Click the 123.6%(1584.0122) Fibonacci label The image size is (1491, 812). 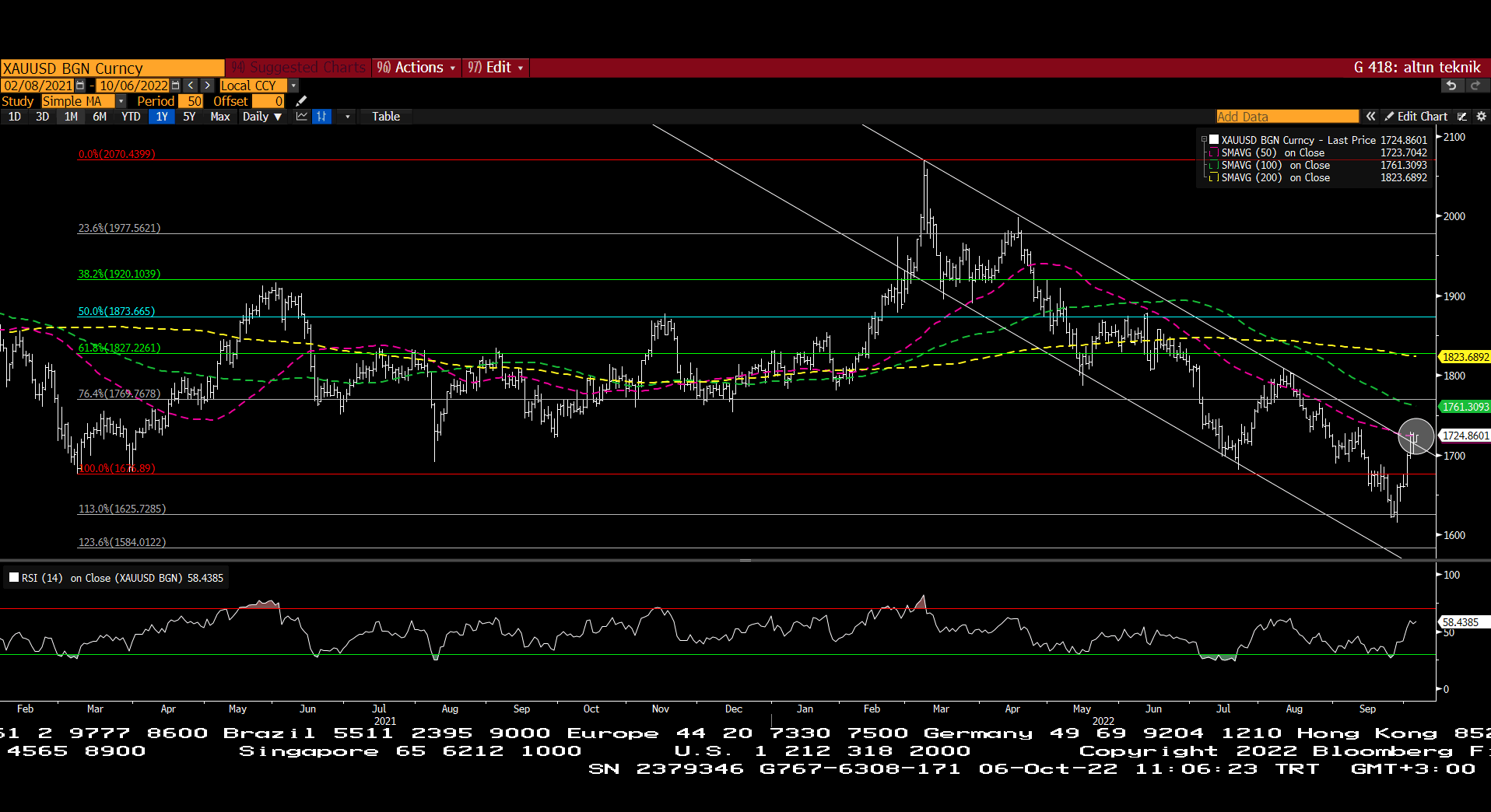point(122,542)
